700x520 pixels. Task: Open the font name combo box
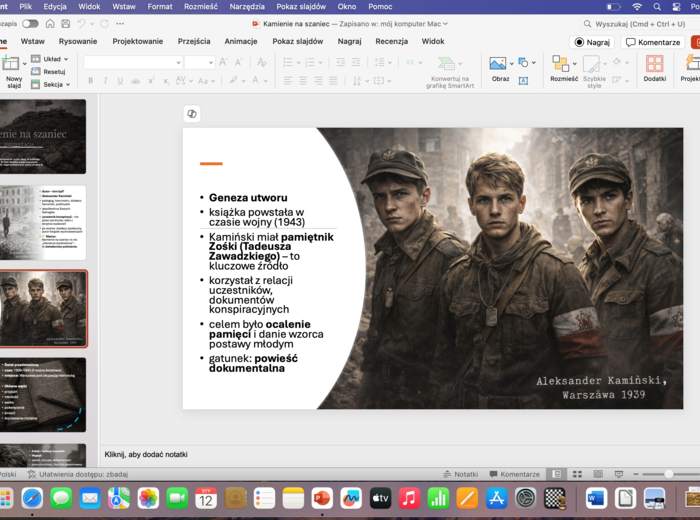pyautogui.click(x=132, y=62)
